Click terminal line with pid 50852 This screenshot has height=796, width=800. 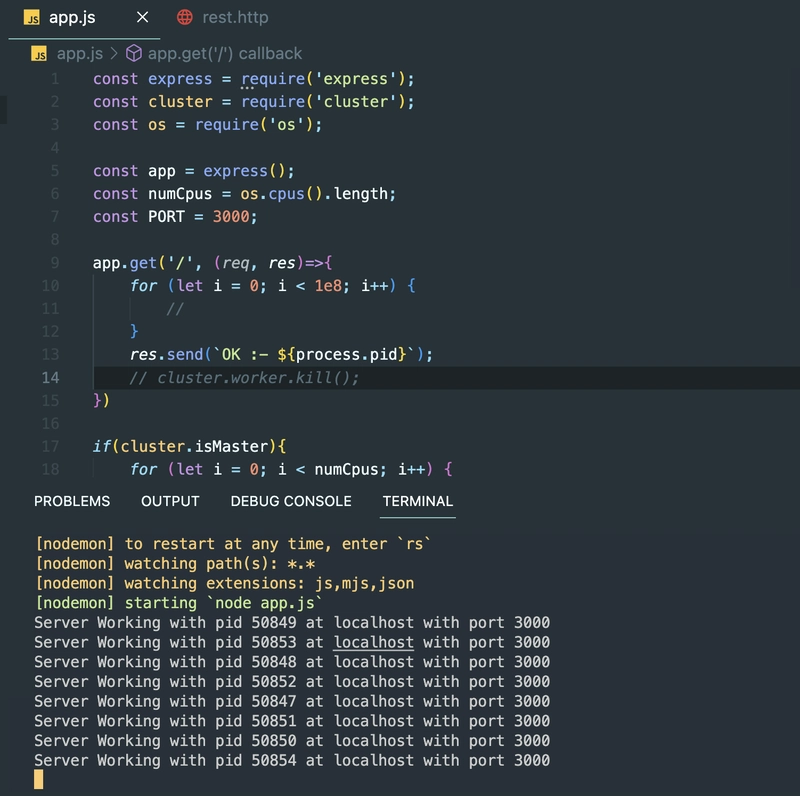tap(292, 682)
